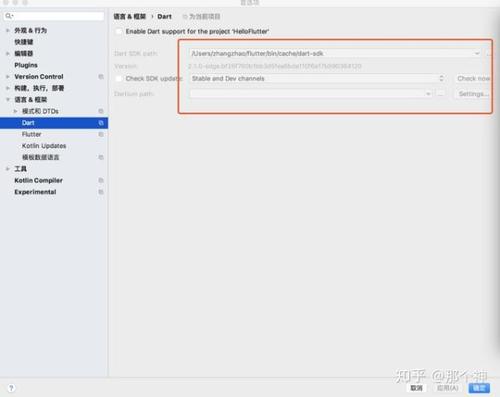Click the Check now button
This screenshot has height=397, width=500.
[x=473, y=79]
